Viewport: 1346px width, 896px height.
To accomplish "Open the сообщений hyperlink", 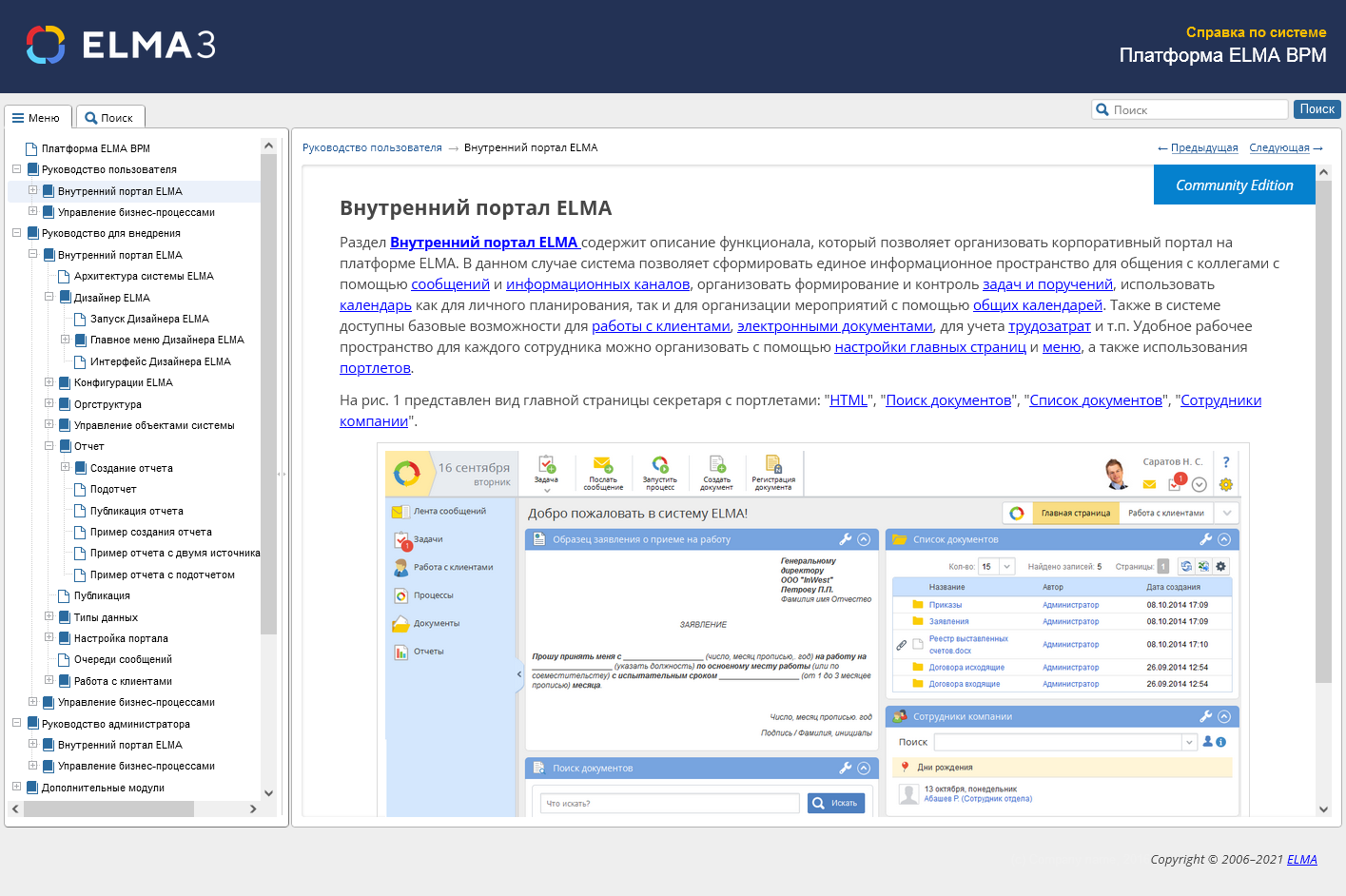I will [450, 284].
